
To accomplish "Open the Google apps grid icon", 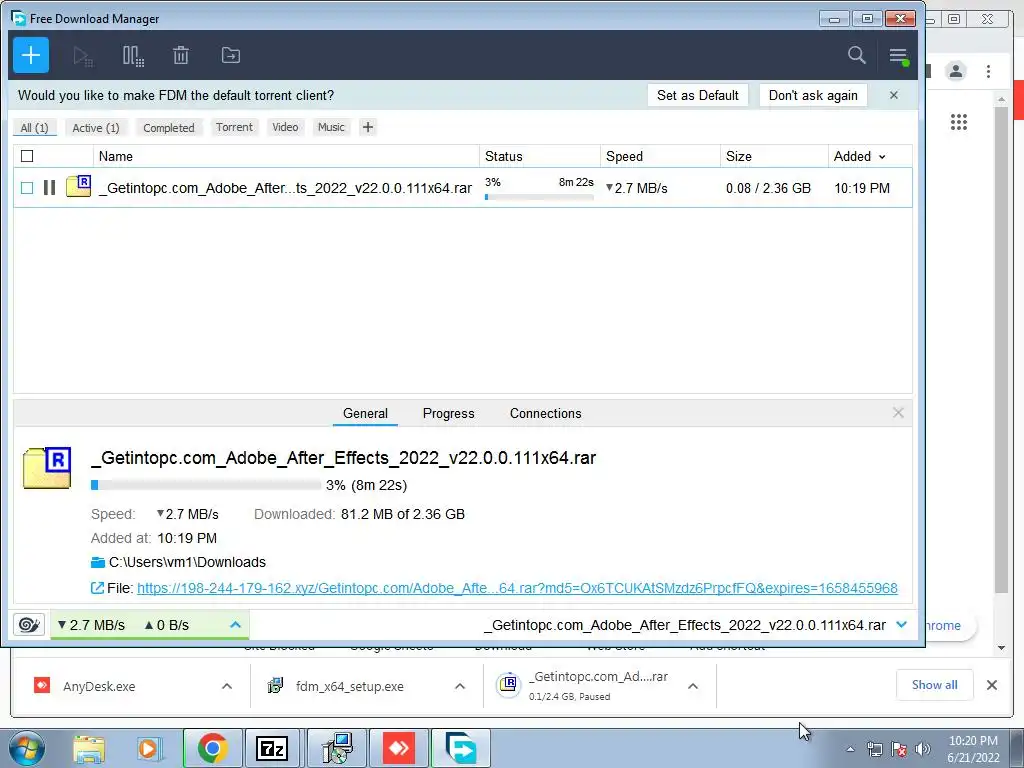I will (959, 122).
